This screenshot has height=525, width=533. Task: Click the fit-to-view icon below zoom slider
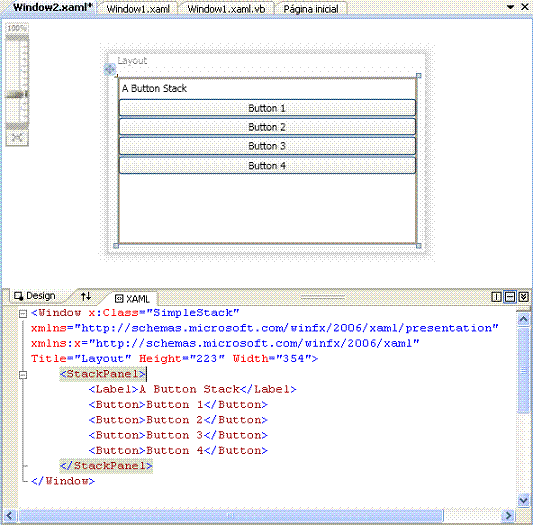click(17, 137)
